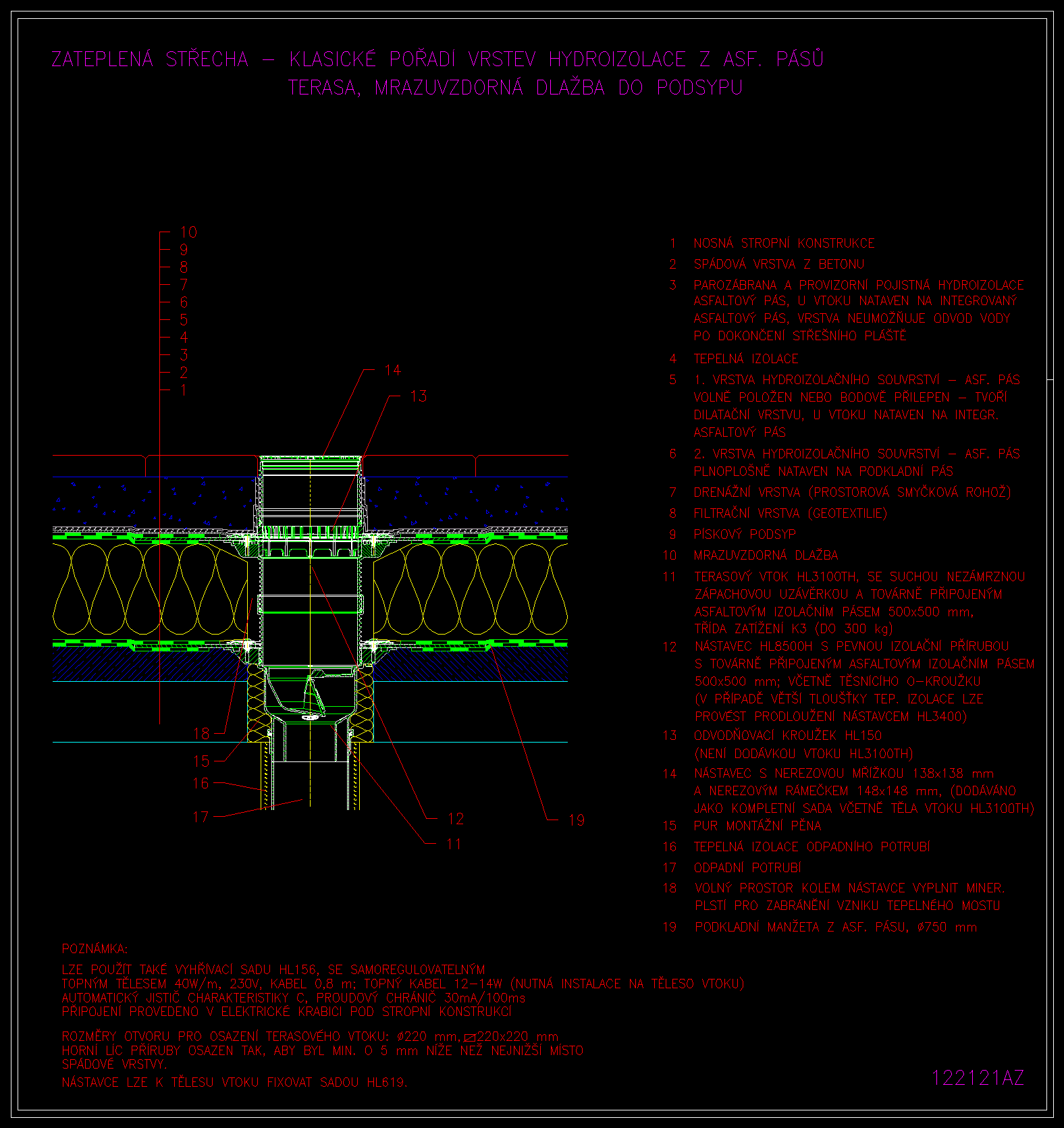This screenshot has width=1064, height=1128.
Task: Select legend entry 'FILTRAČNÍ VRSTVA (GEOTEXTILIE)'
Action: (x=791, y=513)
